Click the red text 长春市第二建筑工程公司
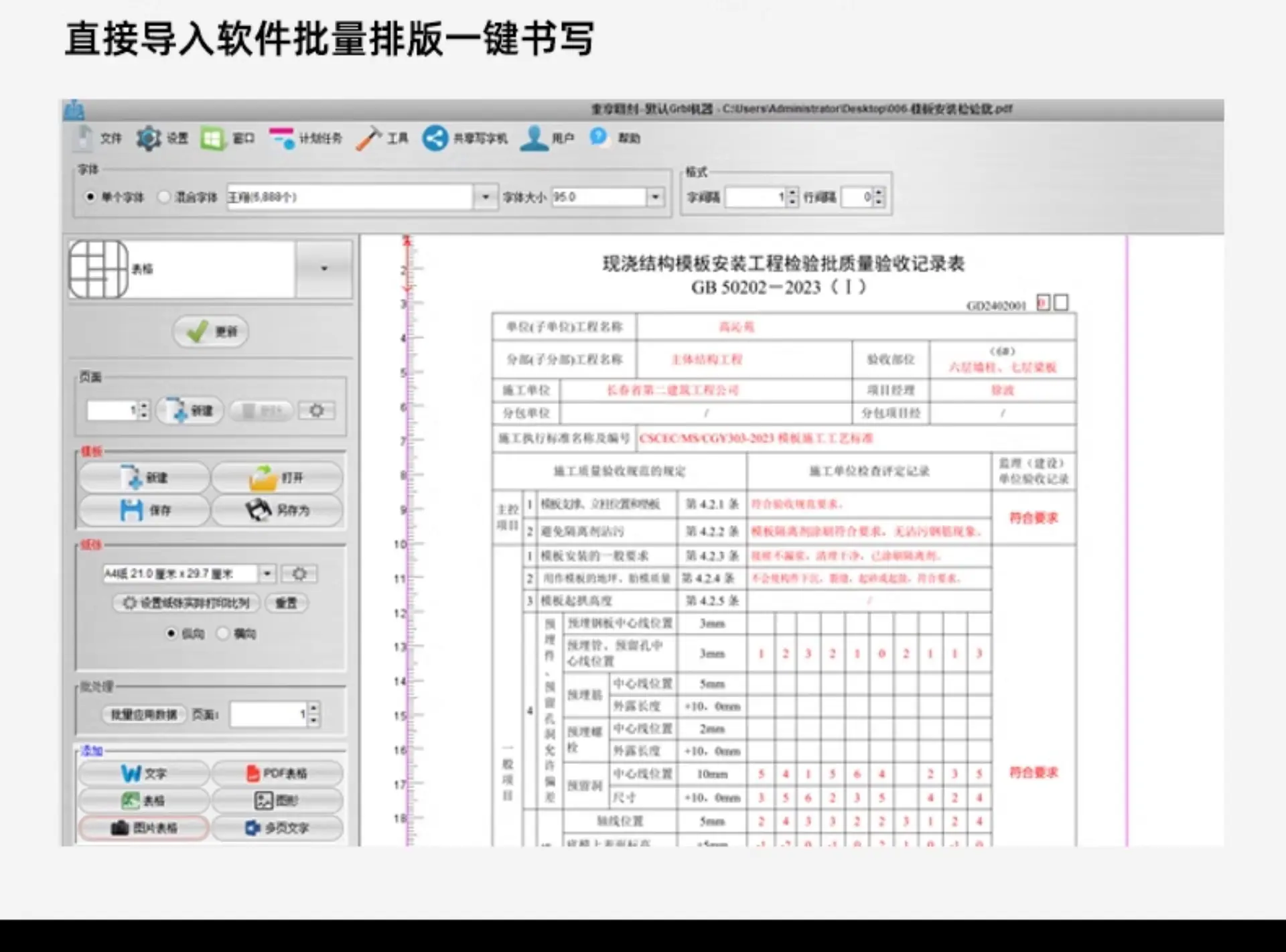This screenshot has width=1286, height=952. tap(672, 391)
